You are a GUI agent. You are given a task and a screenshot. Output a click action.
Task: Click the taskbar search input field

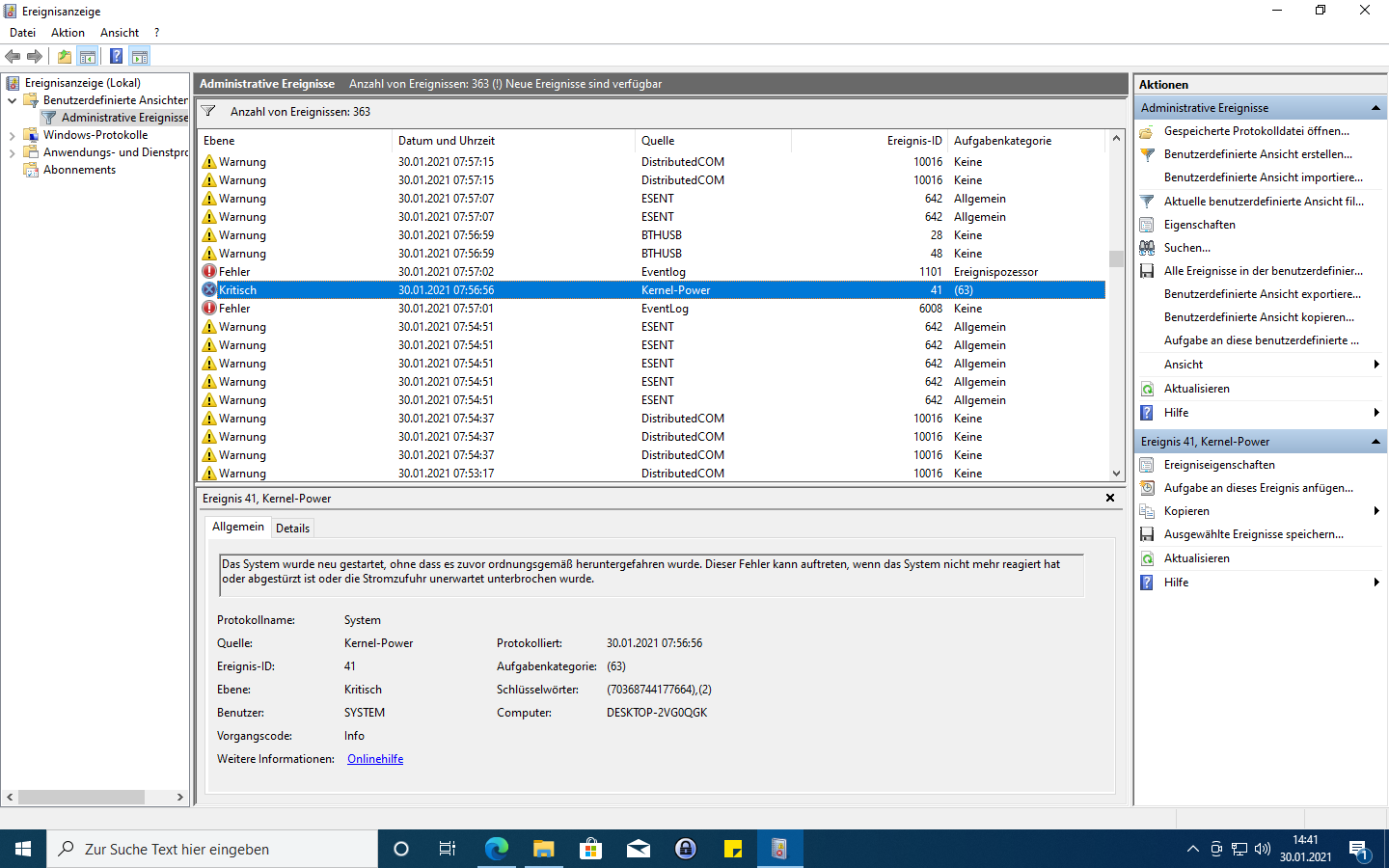pyautogui.click(x=212, y=849)
